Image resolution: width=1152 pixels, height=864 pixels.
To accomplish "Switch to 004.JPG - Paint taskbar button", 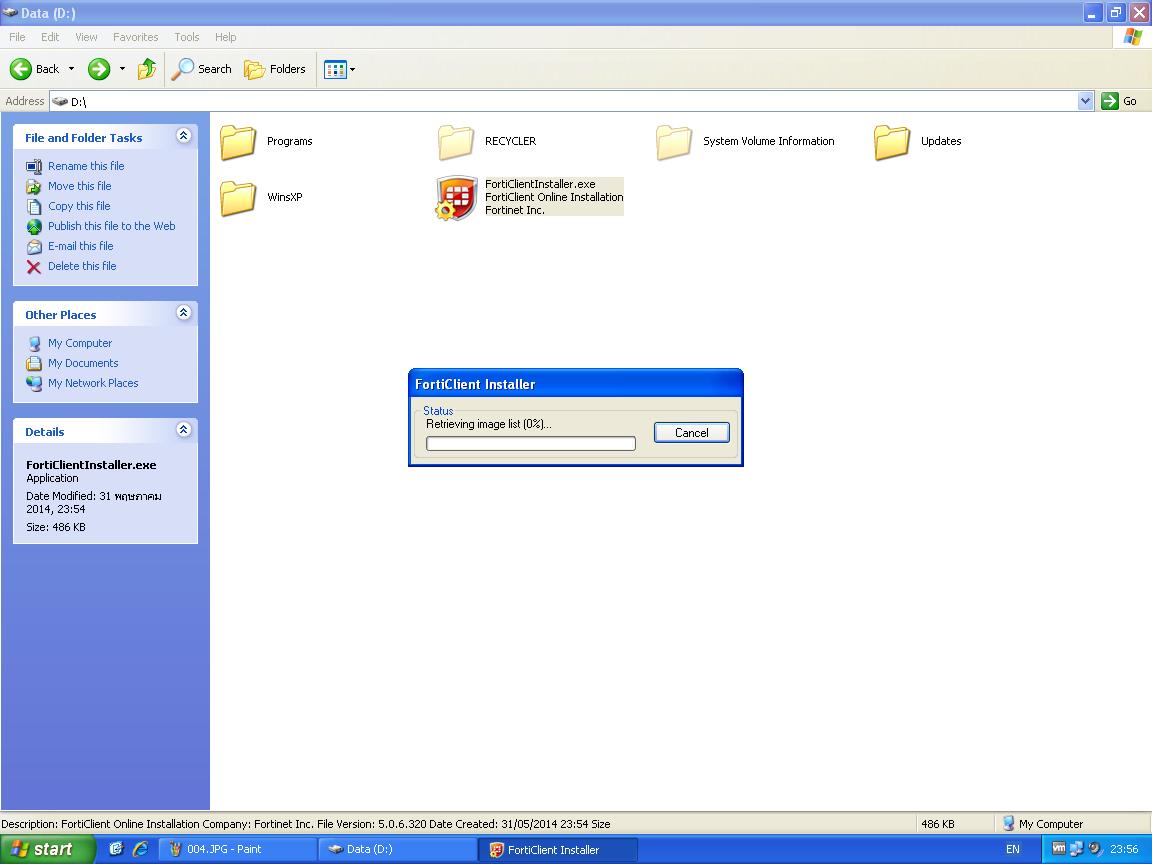I will (237, 849).
